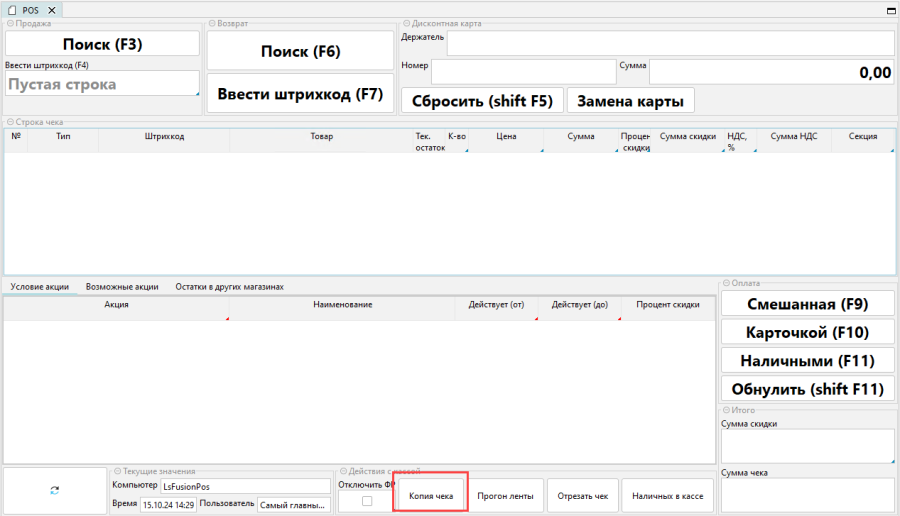Close the POS tab with X icon
This screenshot has height=516, width=900.
[52, 9]
